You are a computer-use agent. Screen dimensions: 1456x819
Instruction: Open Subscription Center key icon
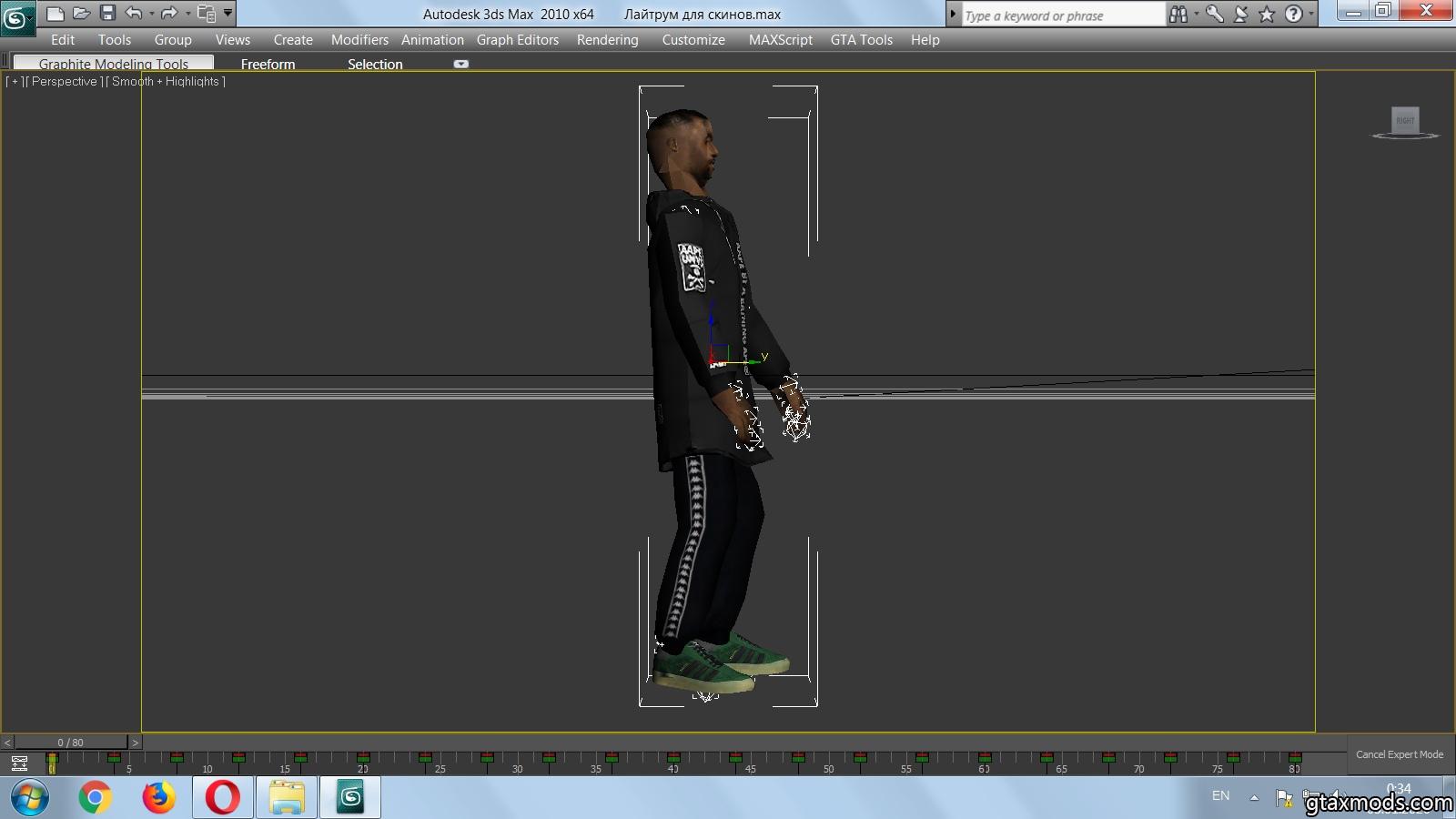(1215, 15)
